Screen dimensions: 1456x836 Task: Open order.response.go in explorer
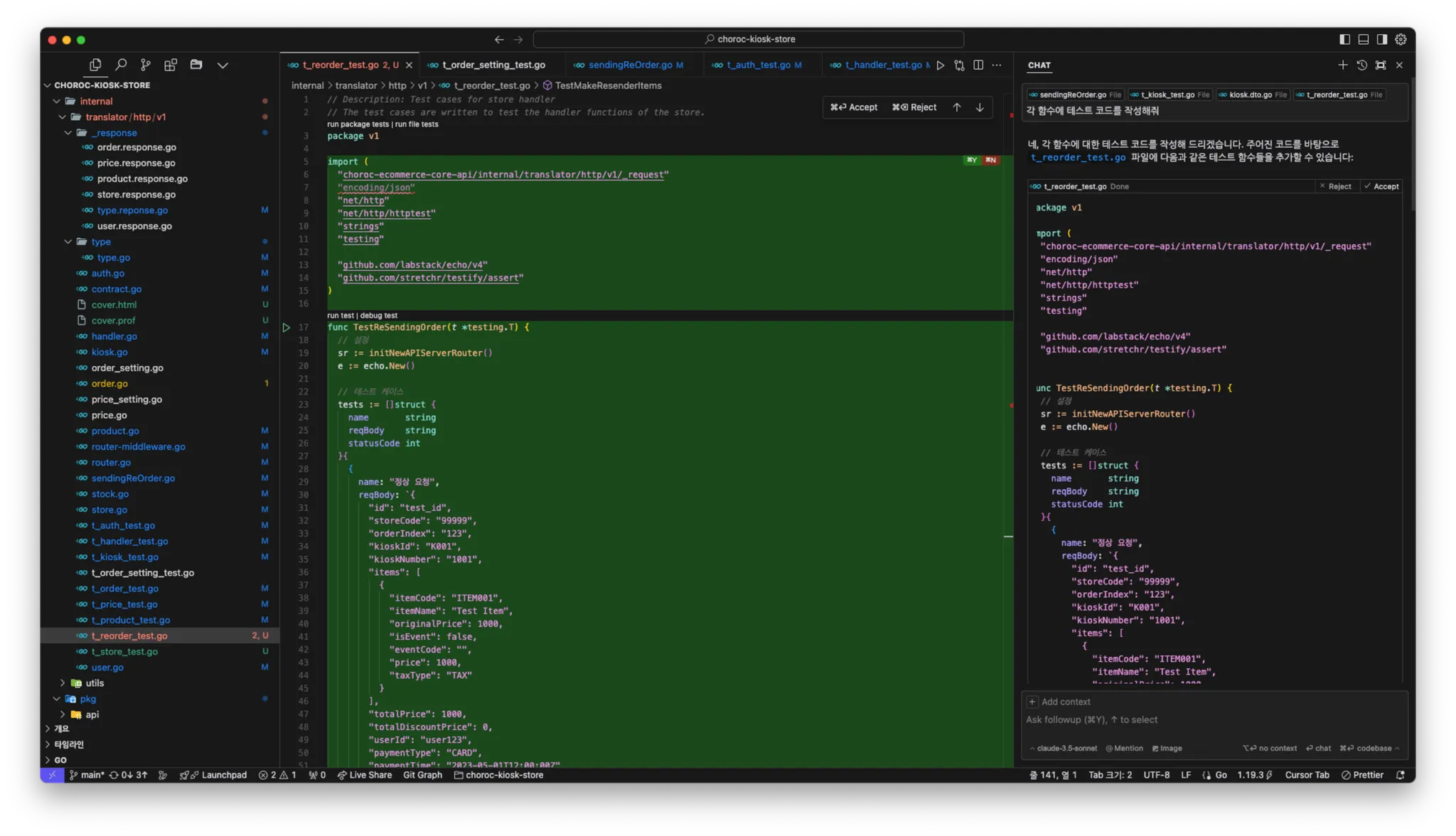click(x=136, y=147)
